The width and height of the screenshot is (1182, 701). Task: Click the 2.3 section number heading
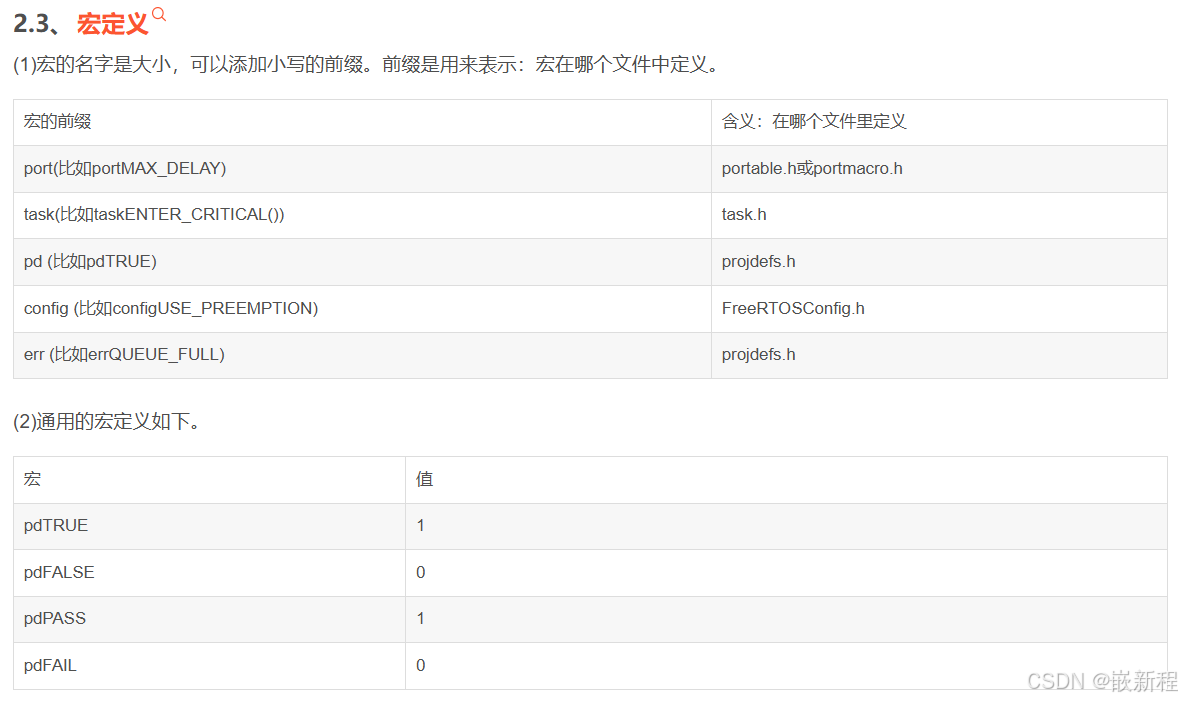pyautogui.click(x=38, y=24)
